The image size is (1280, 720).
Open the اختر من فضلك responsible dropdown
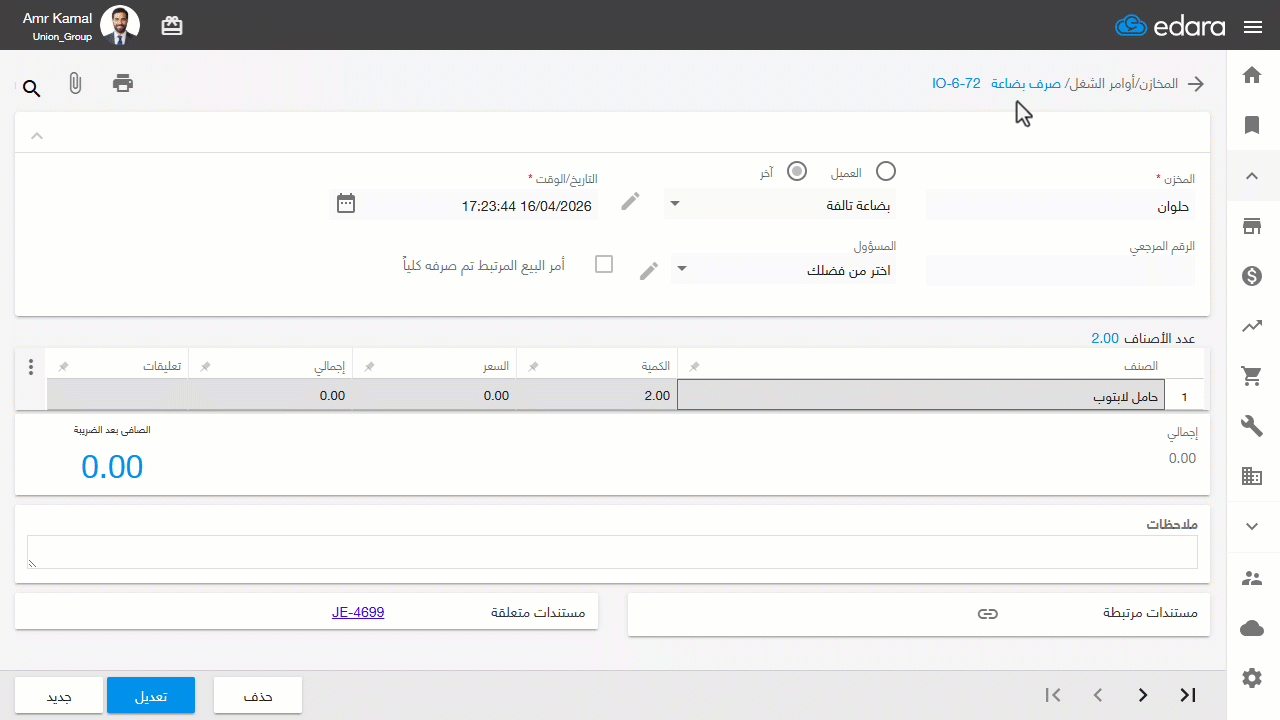(x=784, y=269)
